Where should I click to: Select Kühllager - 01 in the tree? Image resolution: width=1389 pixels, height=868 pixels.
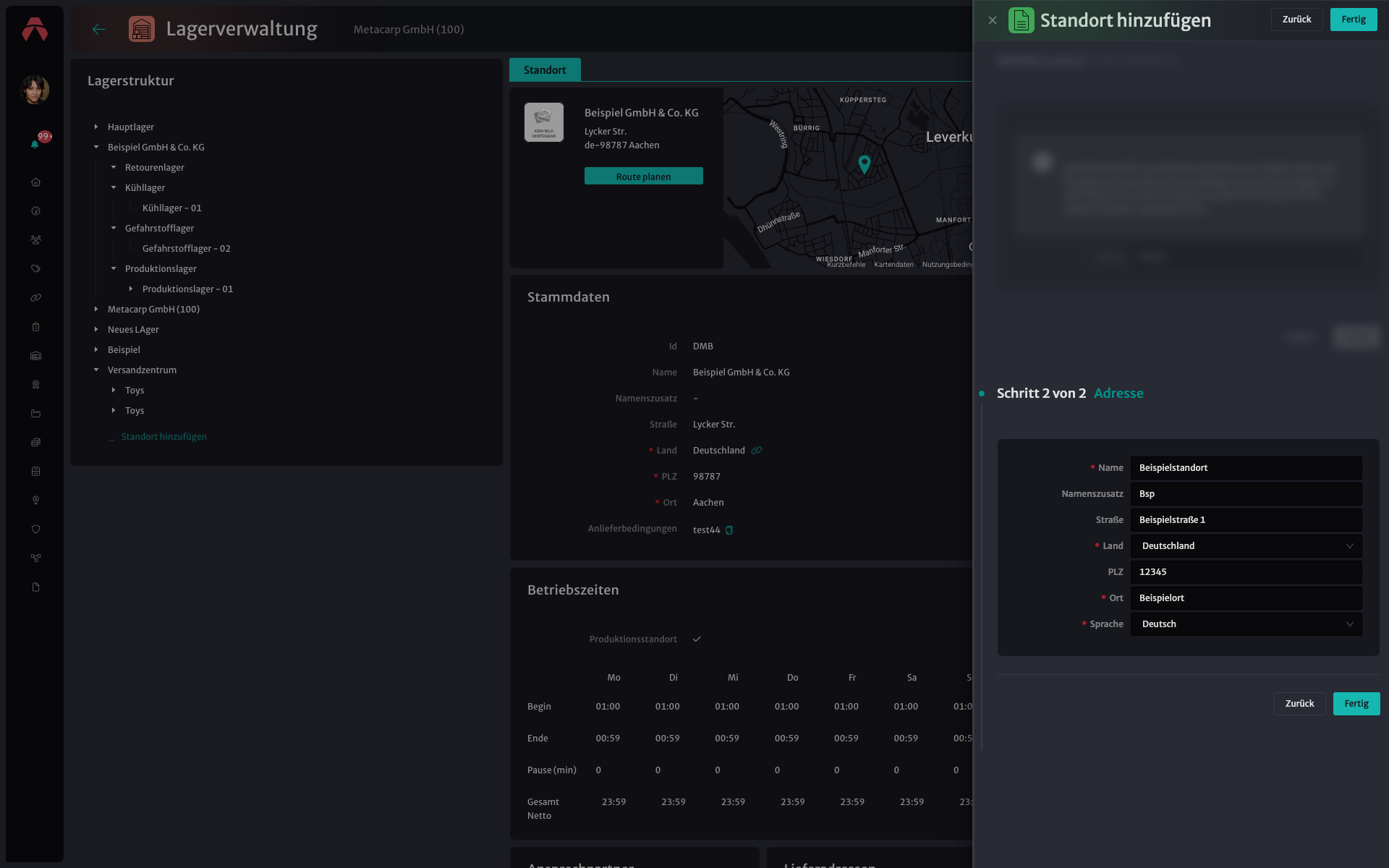(172, 208)
